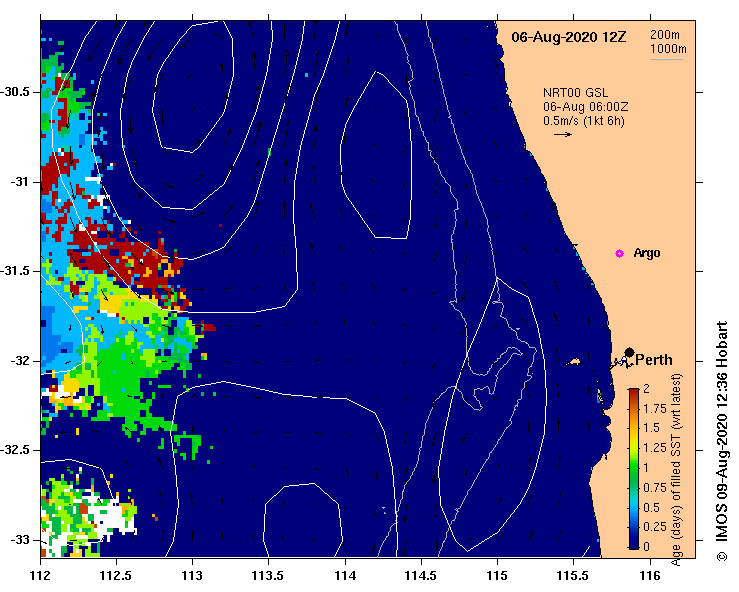Click the Argo legend label

[x=647, y=253]
